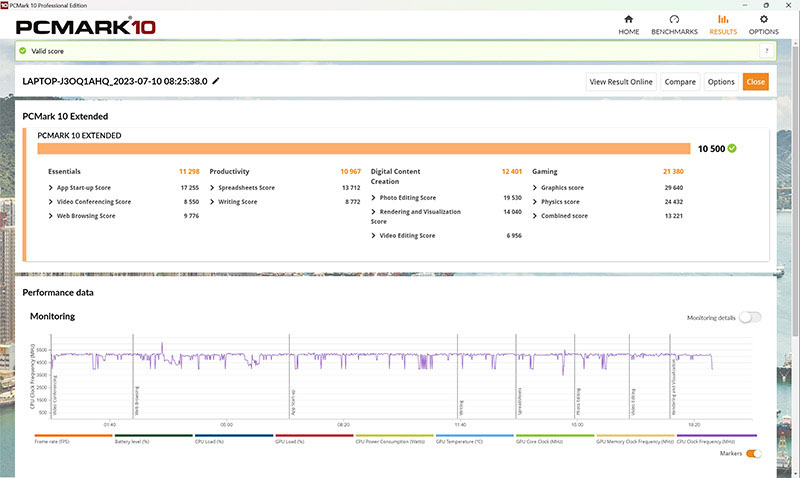This screenshot has height=478, width=800.
Task: Click Digital Content Creation score 12 401
Action: [512, 171]
